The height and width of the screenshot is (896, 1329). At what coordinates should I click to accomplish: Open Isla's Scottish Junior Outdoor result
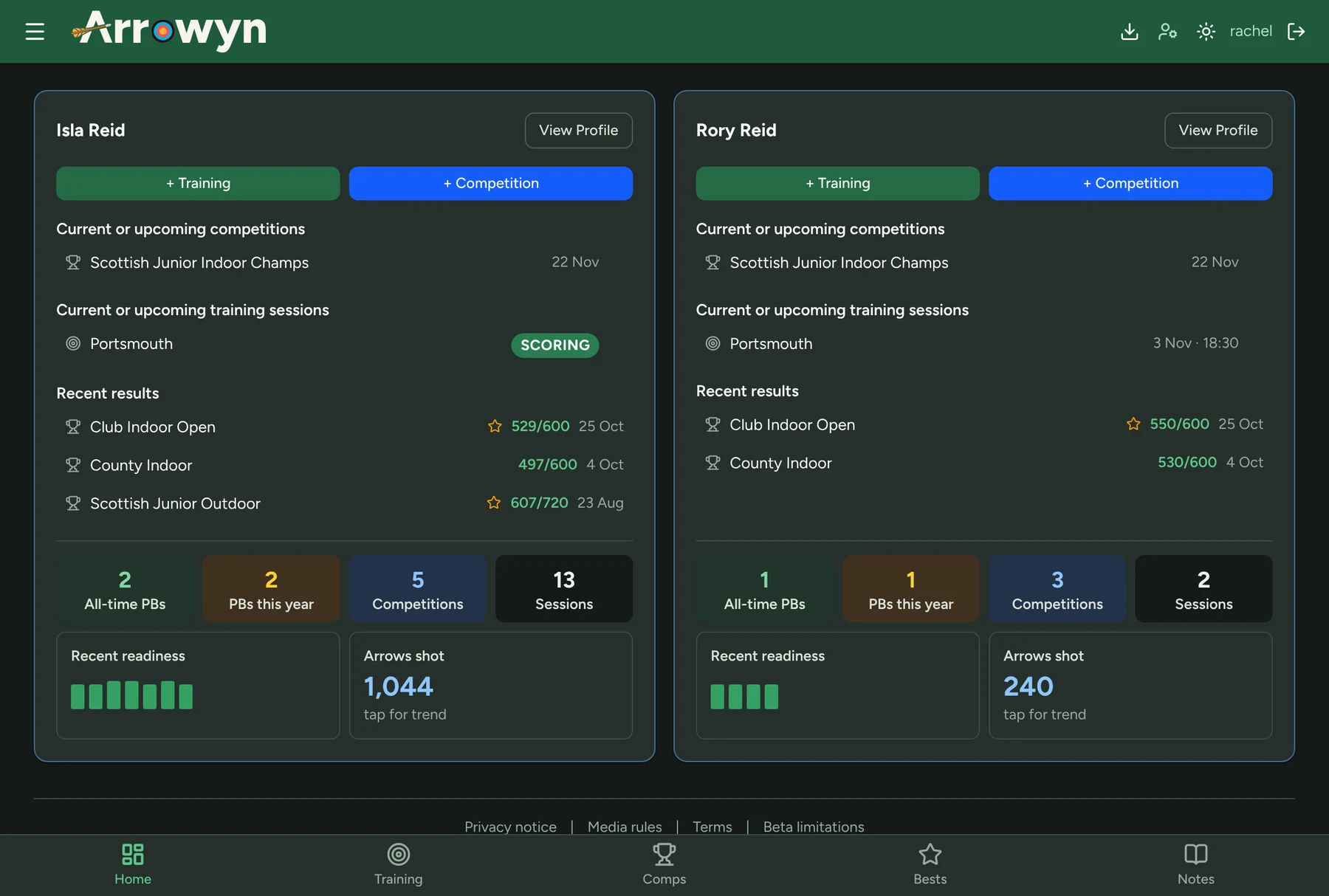coord(344,503)
